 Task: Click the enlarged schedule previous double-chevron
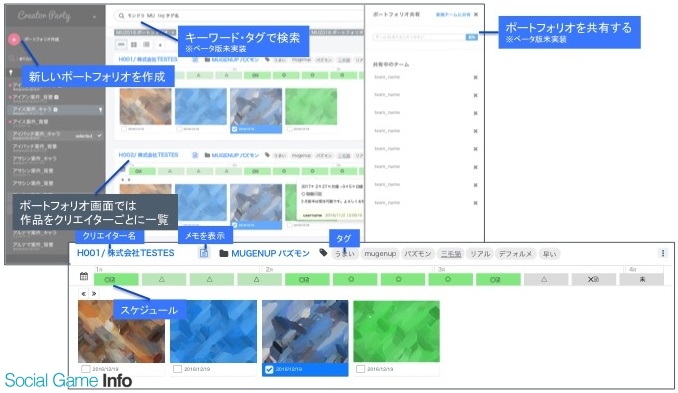coord(83,294)
